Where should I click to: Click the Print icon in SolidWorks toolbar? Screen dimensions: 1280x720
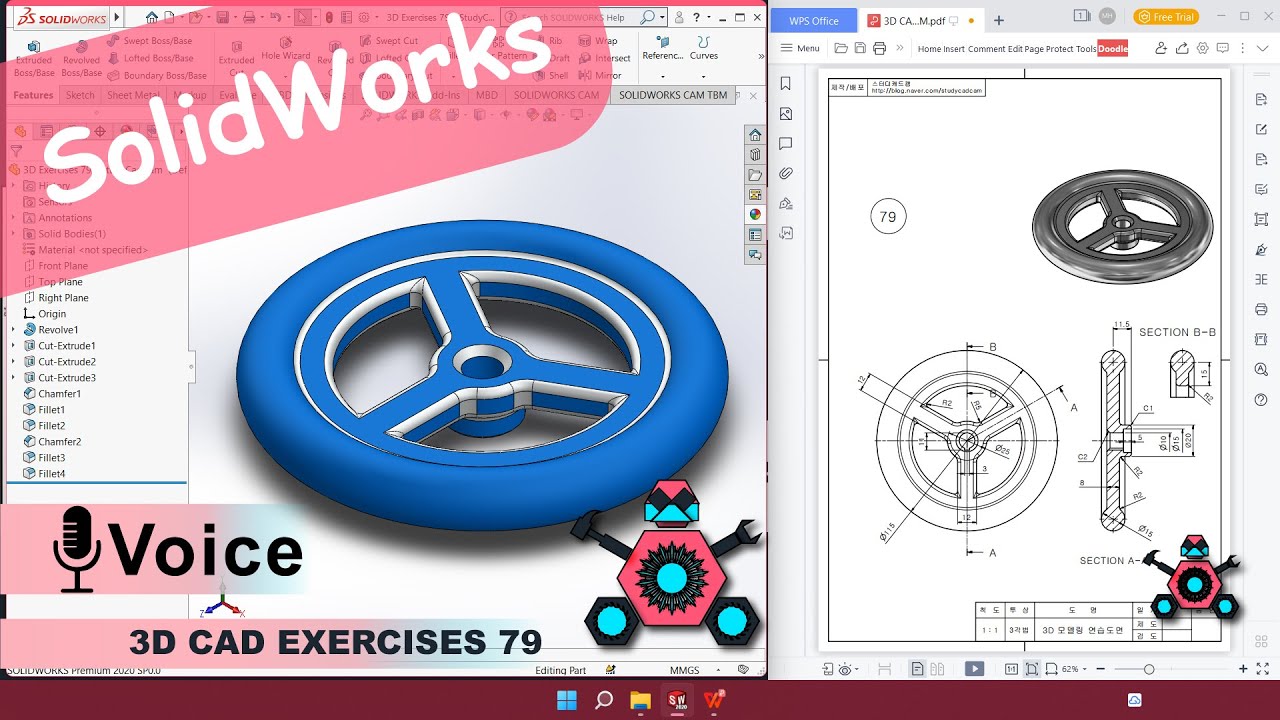(x=247, y=17)
